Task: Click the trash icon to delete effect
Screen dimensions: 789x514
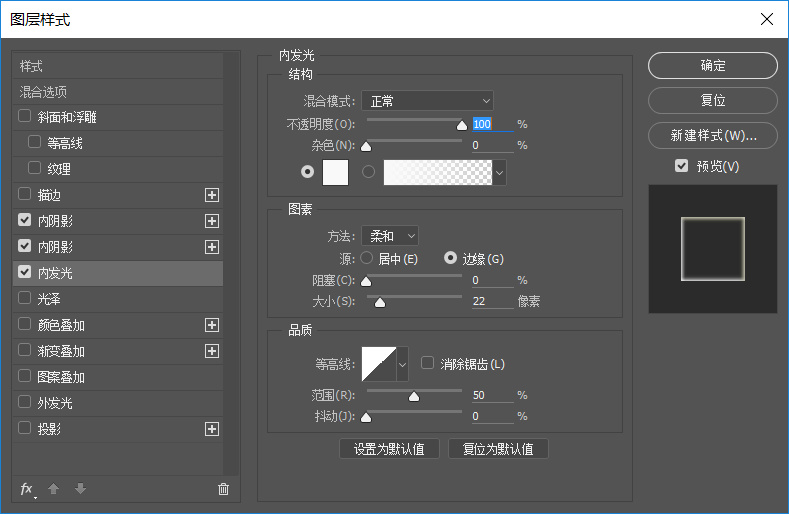Action: (223, 488)
